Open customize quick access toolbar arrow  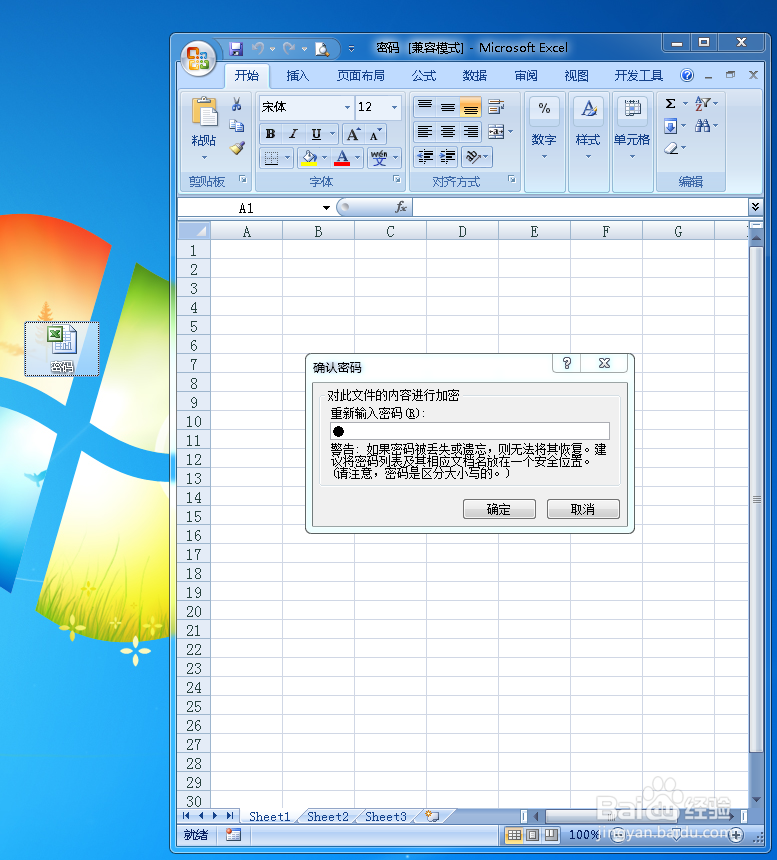[x=351, y=49]
